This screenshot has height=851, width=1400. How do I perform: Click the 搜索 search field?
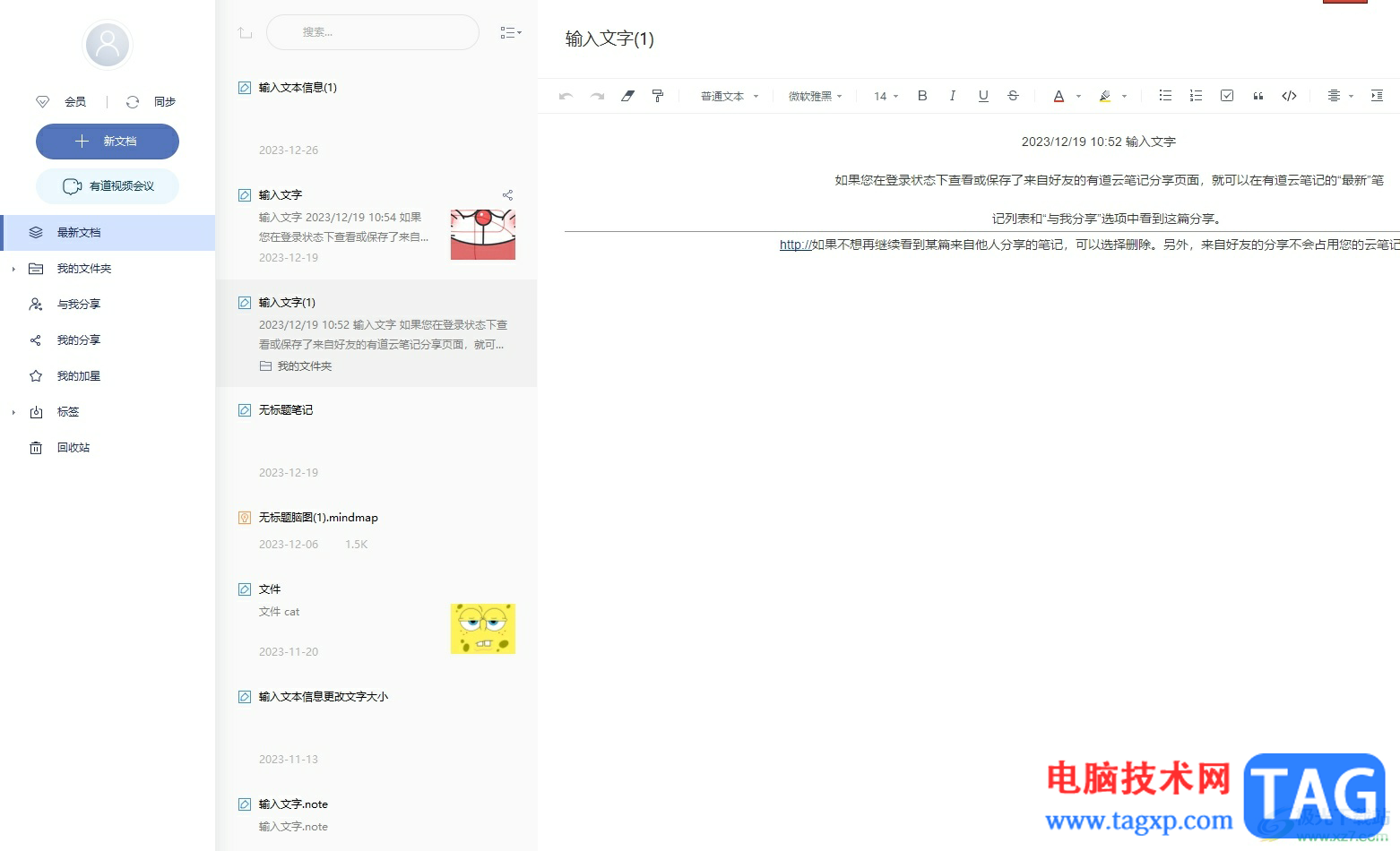pos(373,32)
